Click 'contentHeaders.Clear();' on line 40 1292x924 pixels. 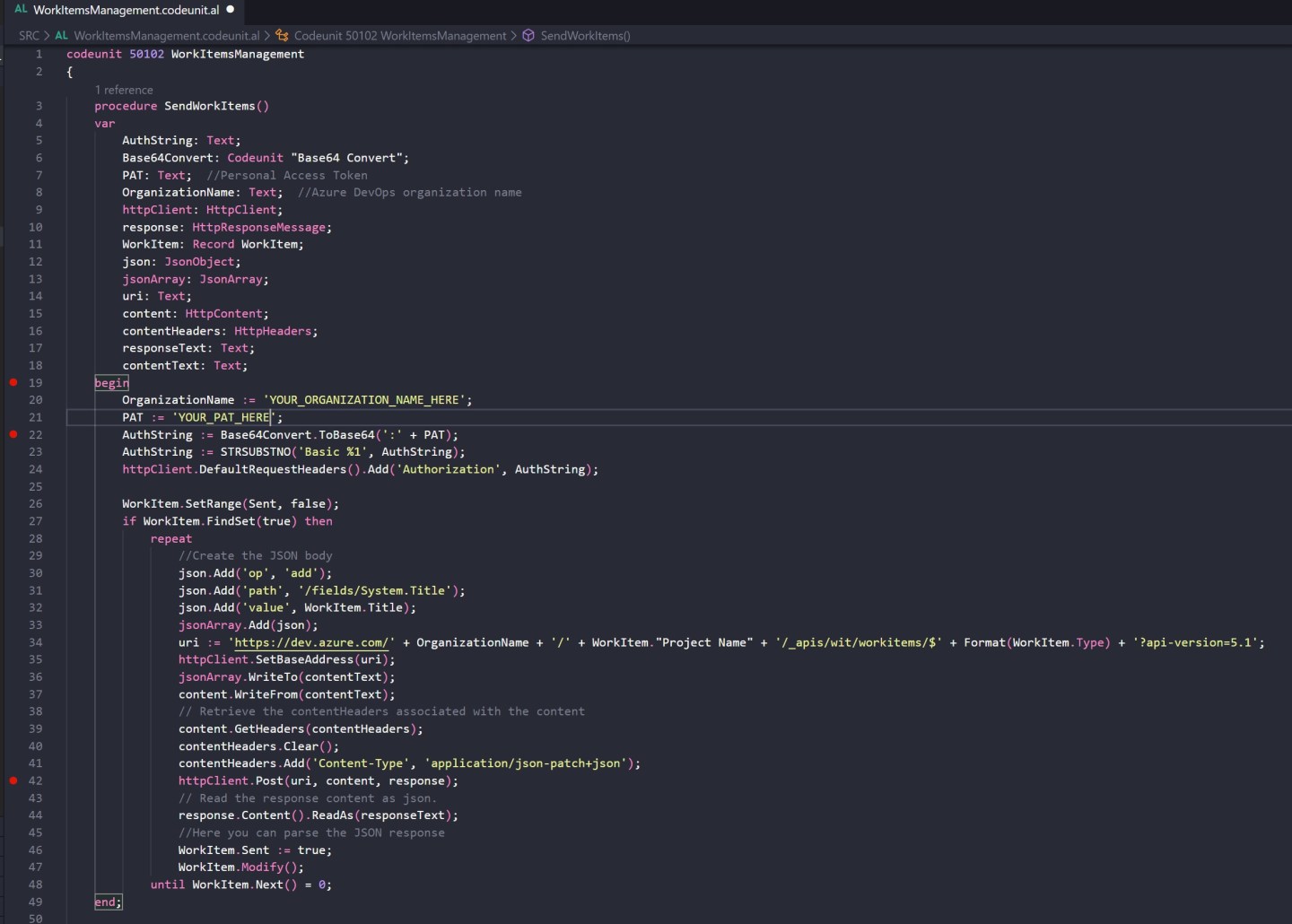click(258, 746)
